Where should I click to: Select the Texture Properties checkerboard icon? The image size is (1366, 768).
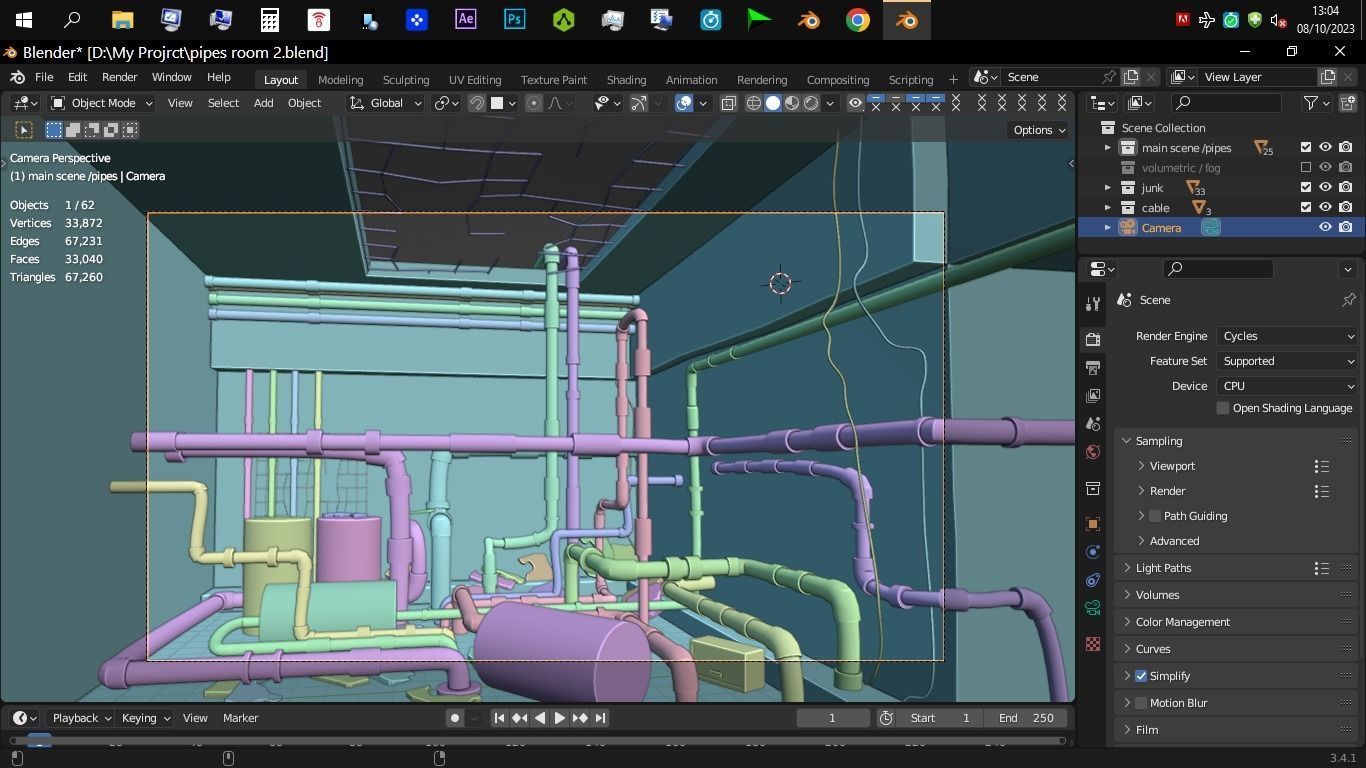tap(1093, 646)
